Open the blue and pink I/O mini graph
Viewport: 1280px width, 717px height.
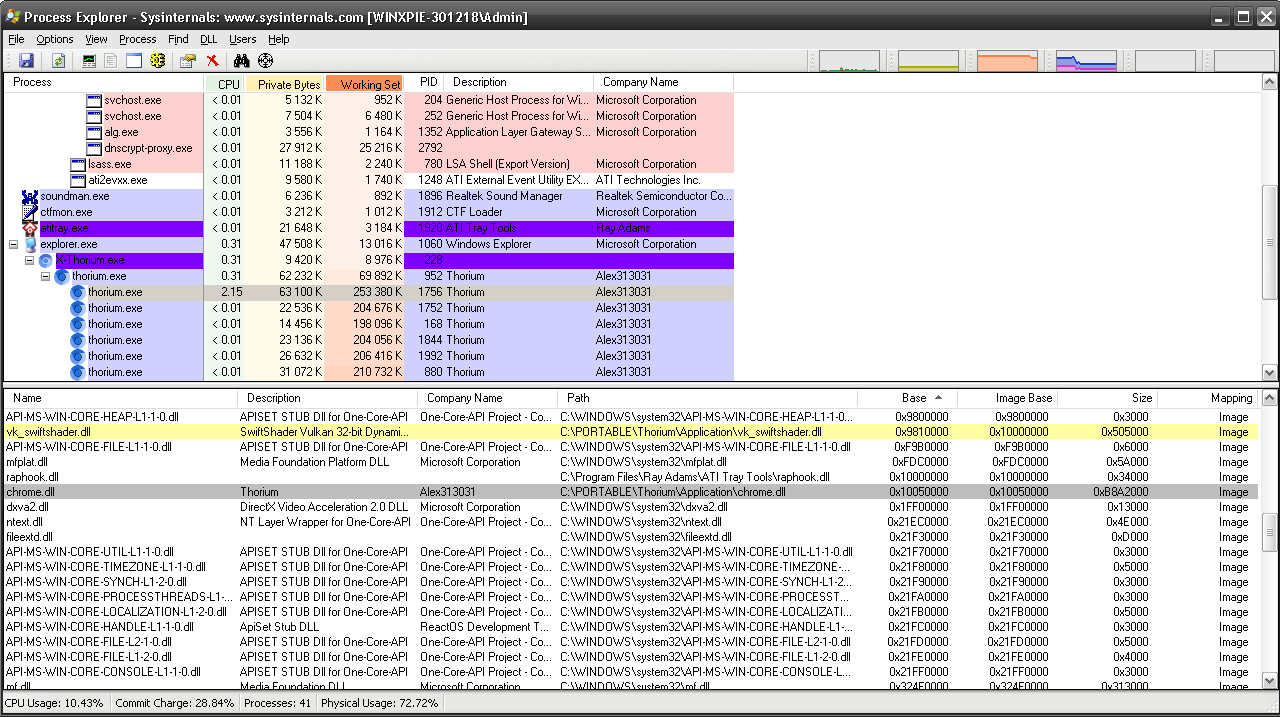click(x=1086, y=61)
